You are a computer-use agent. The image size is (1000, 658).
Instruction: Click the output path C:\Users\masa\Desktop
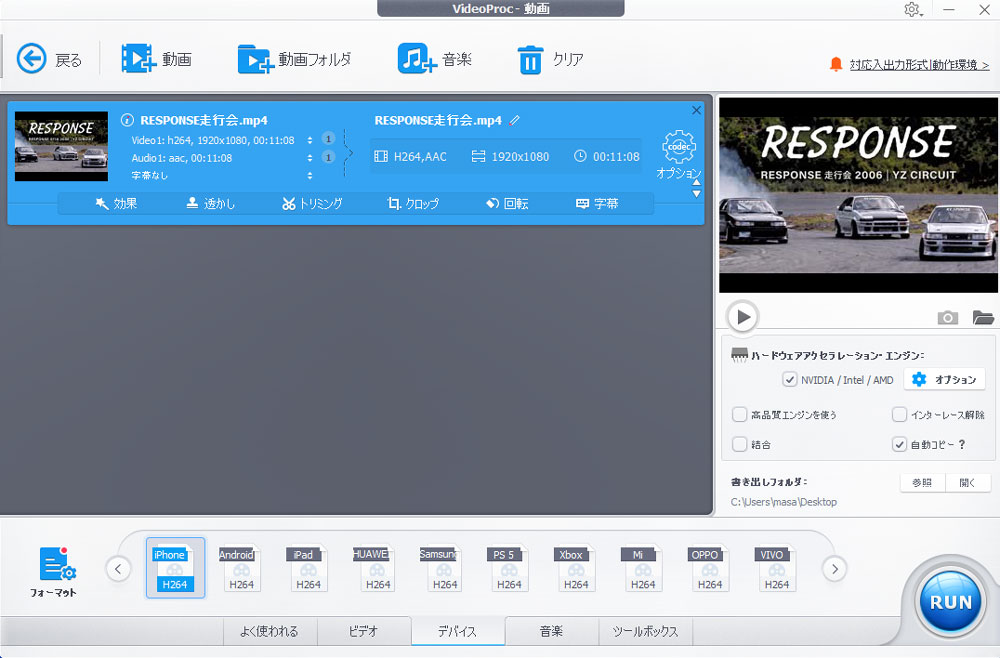[x=784, y=502]
